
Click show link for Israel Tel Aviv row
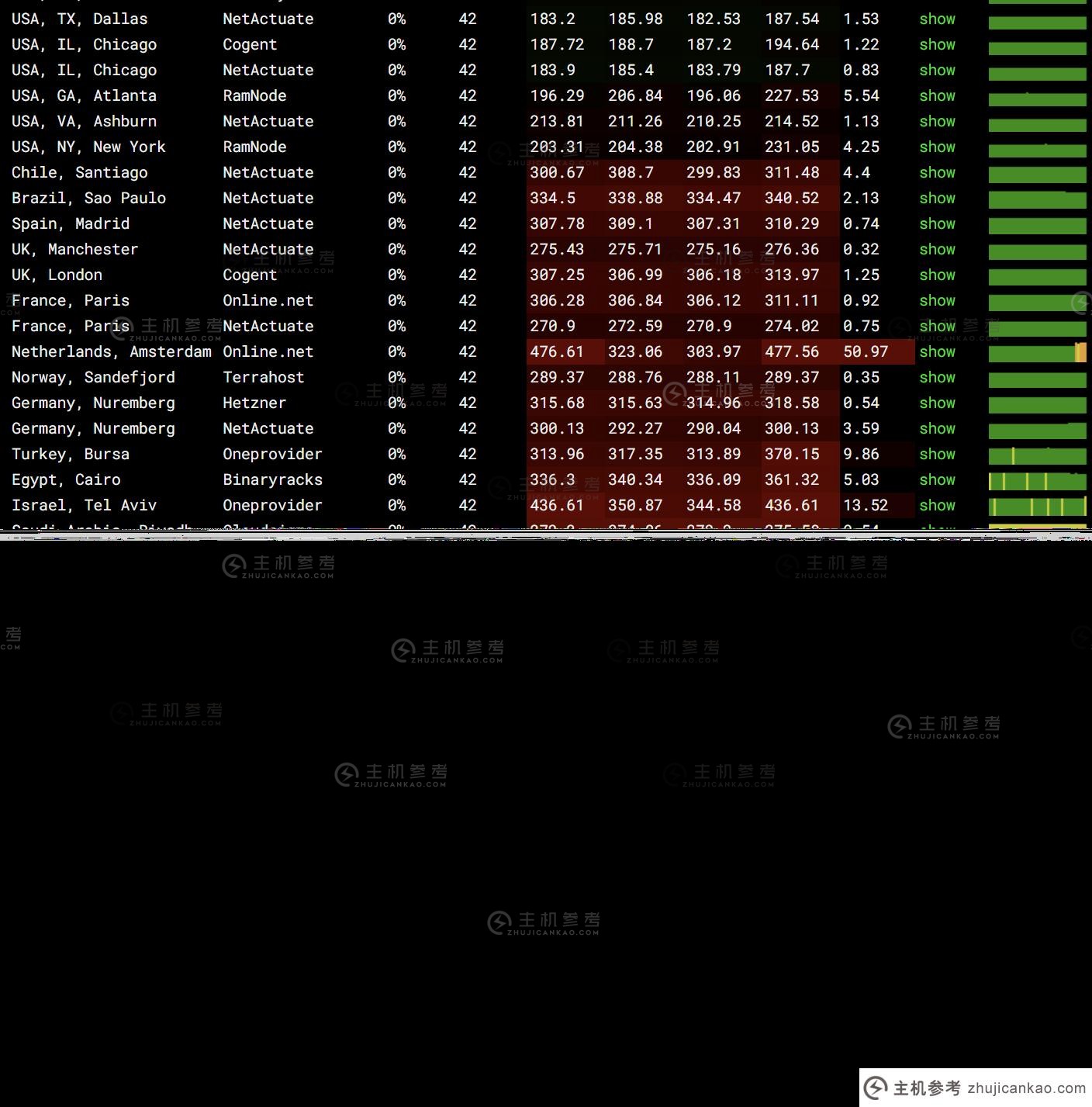(937, 505)
